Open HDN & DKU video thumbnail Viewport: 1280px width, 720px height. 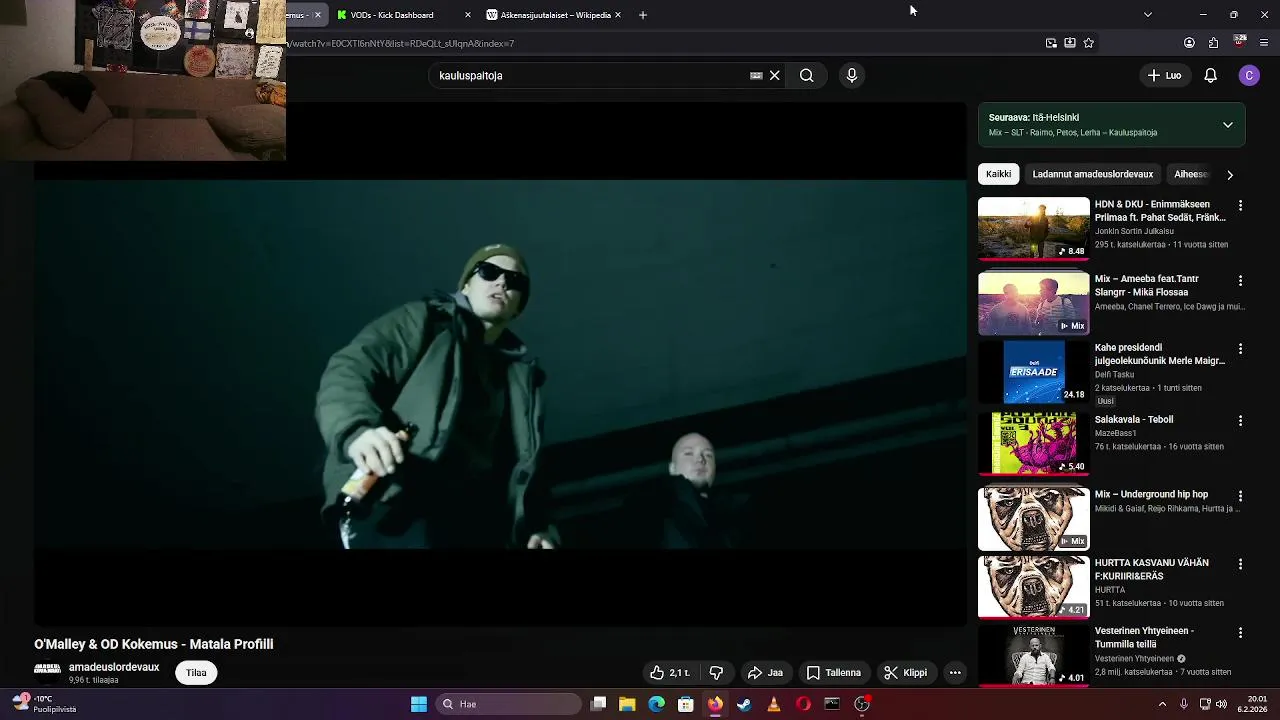point(1033,229)
